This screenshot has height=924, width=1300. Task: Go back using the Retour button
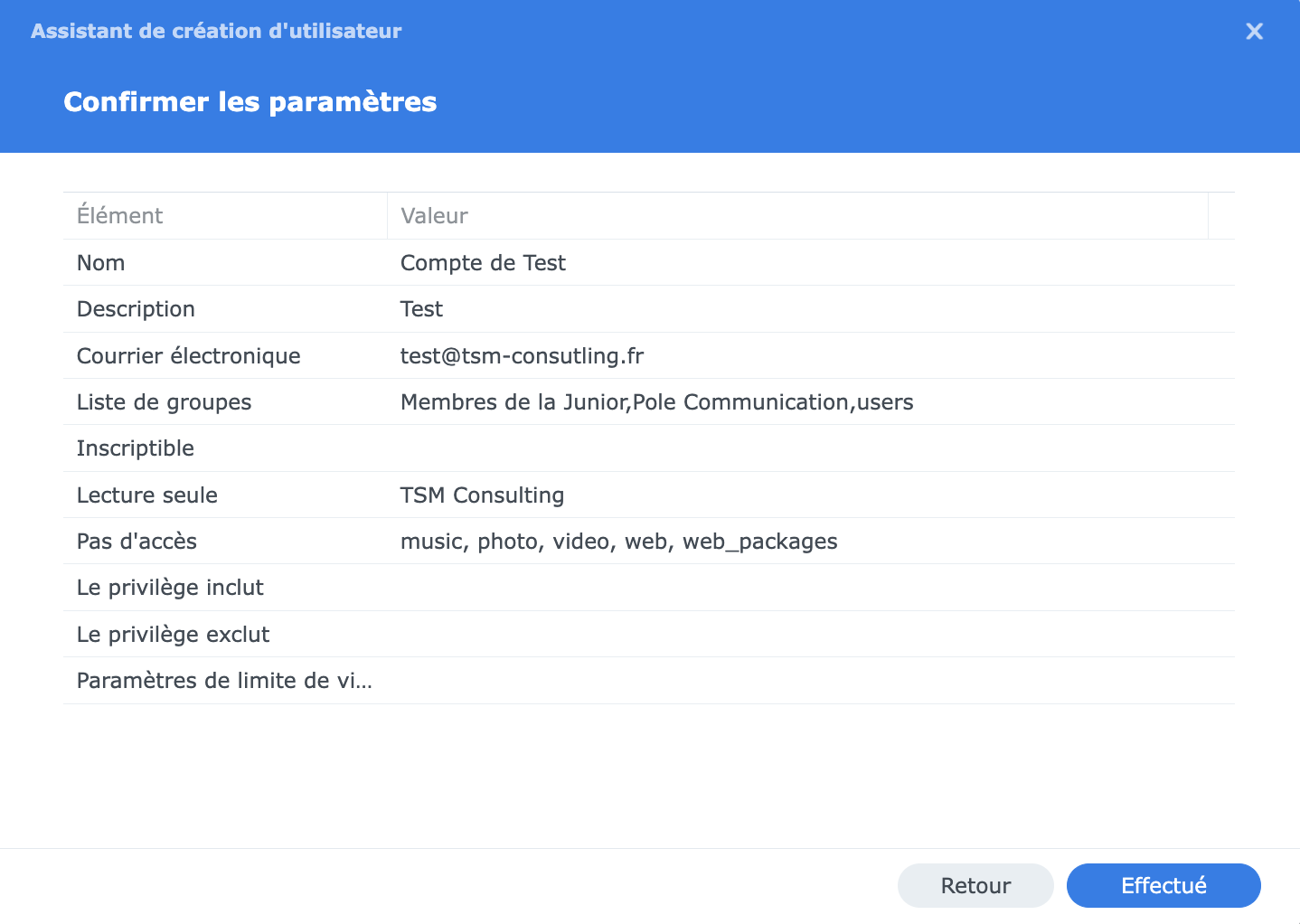[975, 885]
